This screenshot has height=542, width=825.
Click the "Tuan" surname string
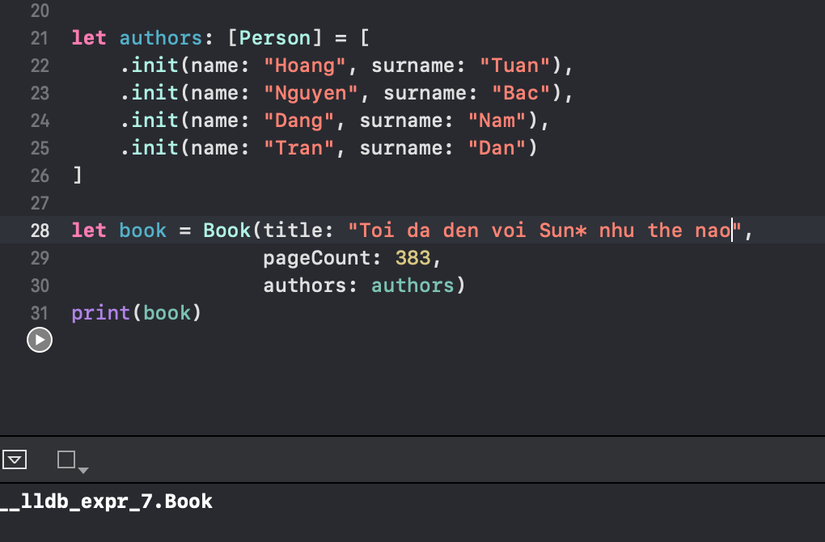tap(515, 66)
